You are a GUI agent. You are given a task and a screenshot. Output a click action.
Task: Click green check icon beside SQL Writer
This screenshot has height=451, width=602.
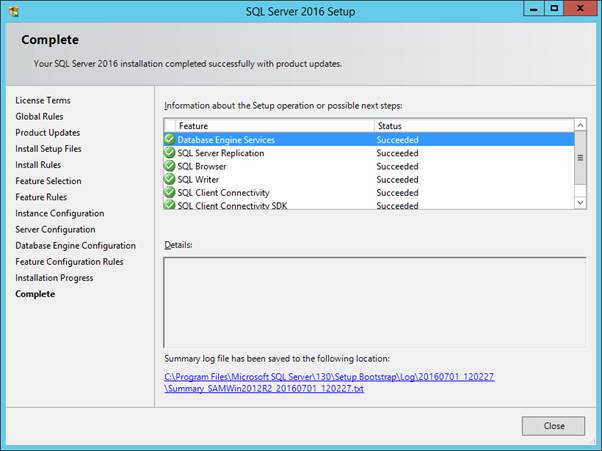click(x=169, y=179)
